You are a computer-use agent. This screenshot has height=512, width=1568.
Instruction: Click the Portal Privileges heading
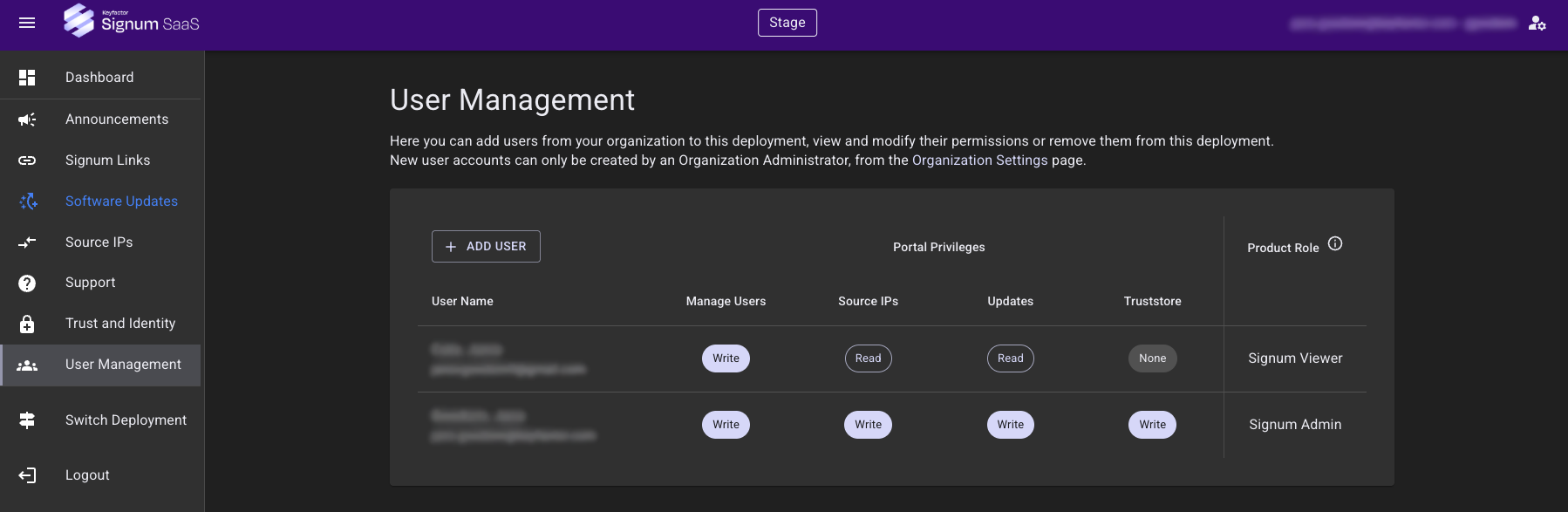coord(938,247)
